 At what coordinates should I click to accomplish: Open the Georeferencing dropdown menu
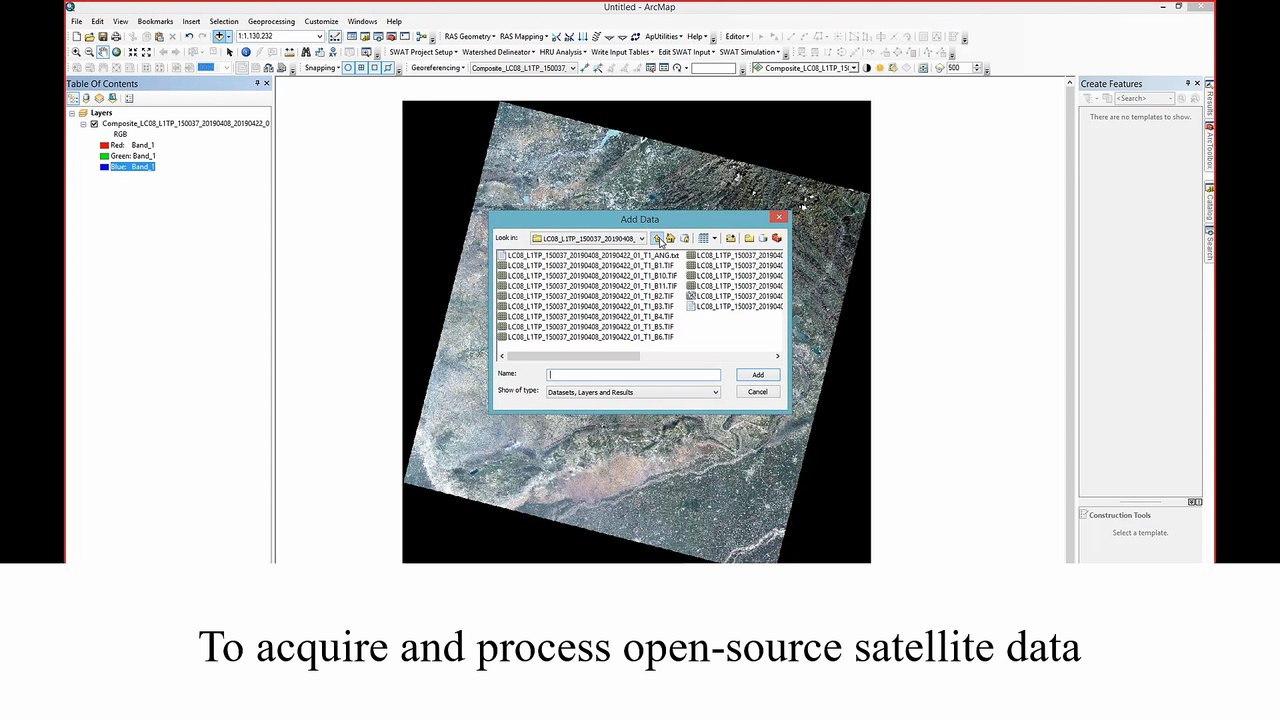(438, 68)
